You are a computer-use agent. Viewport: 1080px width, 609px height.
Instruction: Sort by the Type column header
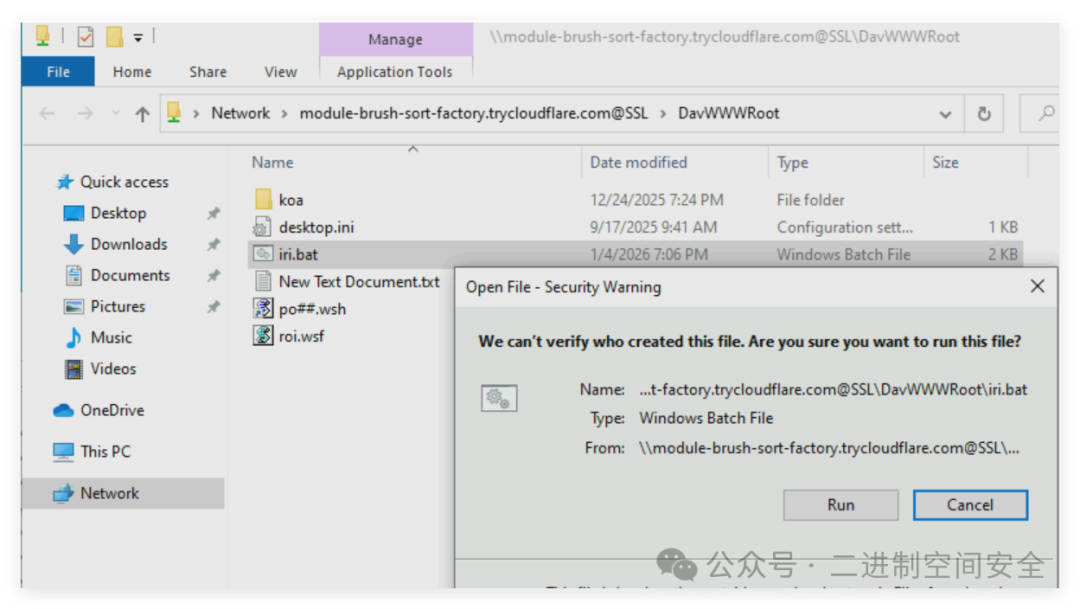(x=792, y=163)
